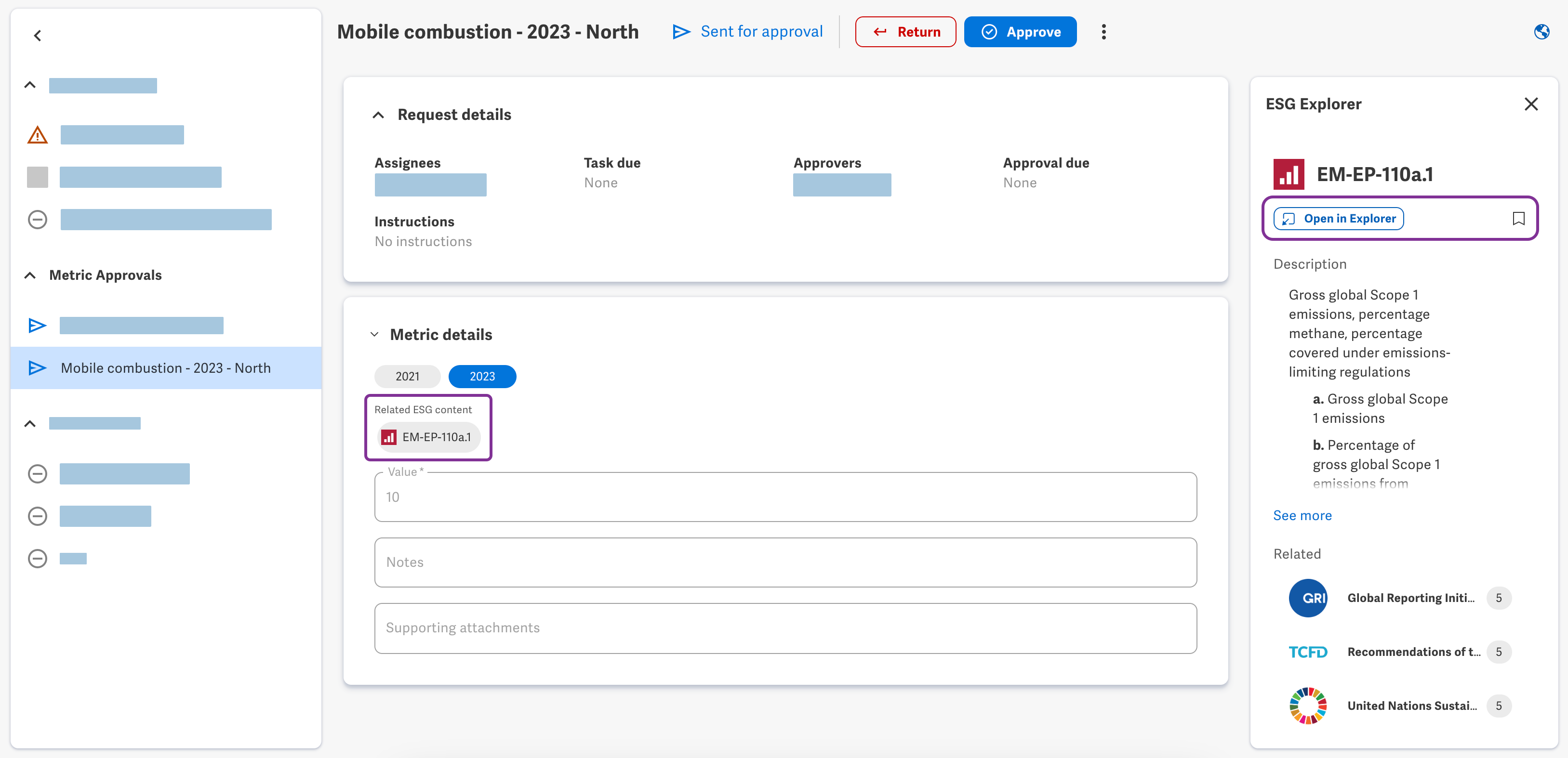This screenshot has height=758, width=1568.
Task: Switch to the 2021 tab
Action: (407, 376)
